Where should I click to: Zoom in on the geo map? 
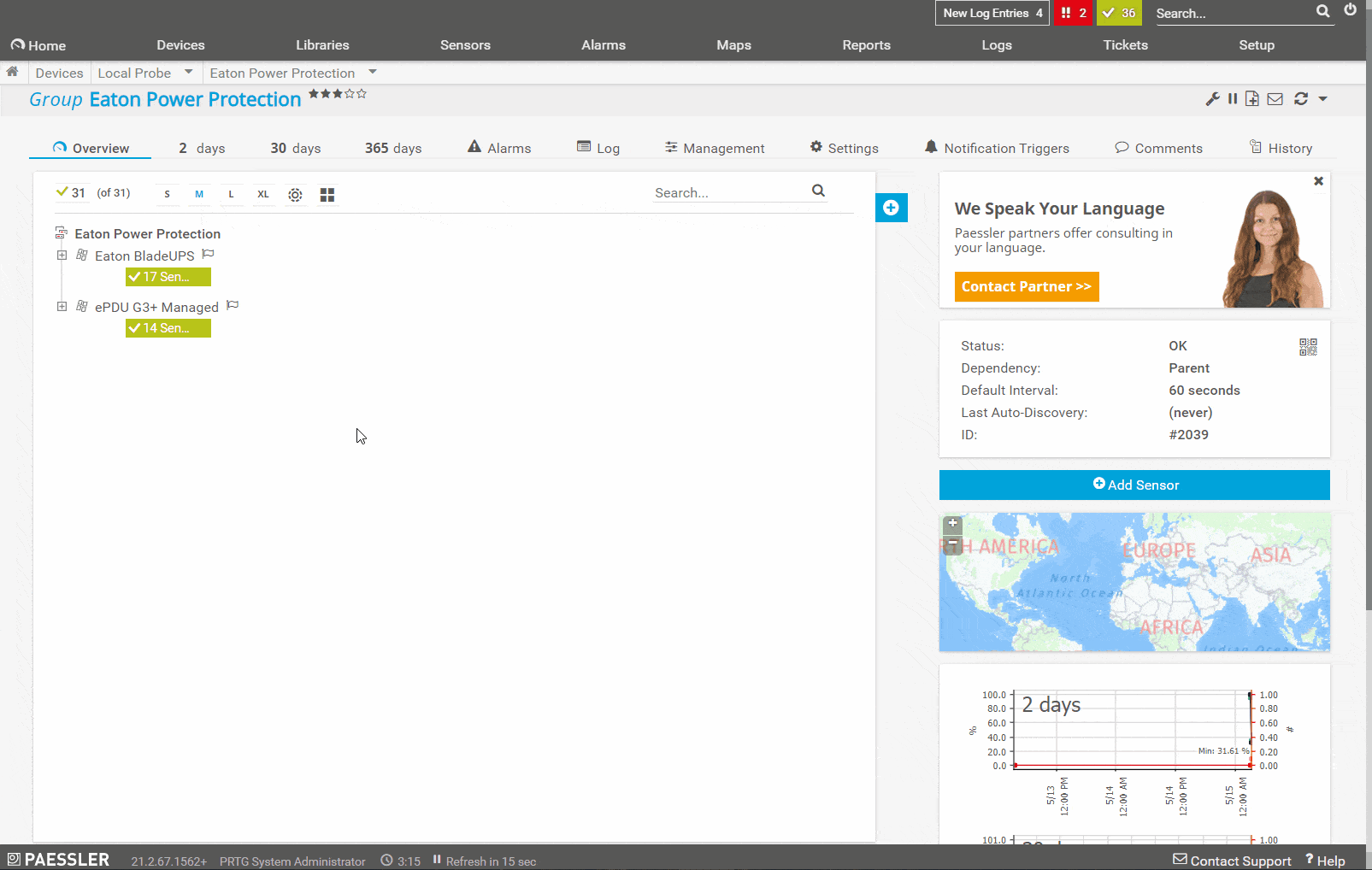[952, 523]
